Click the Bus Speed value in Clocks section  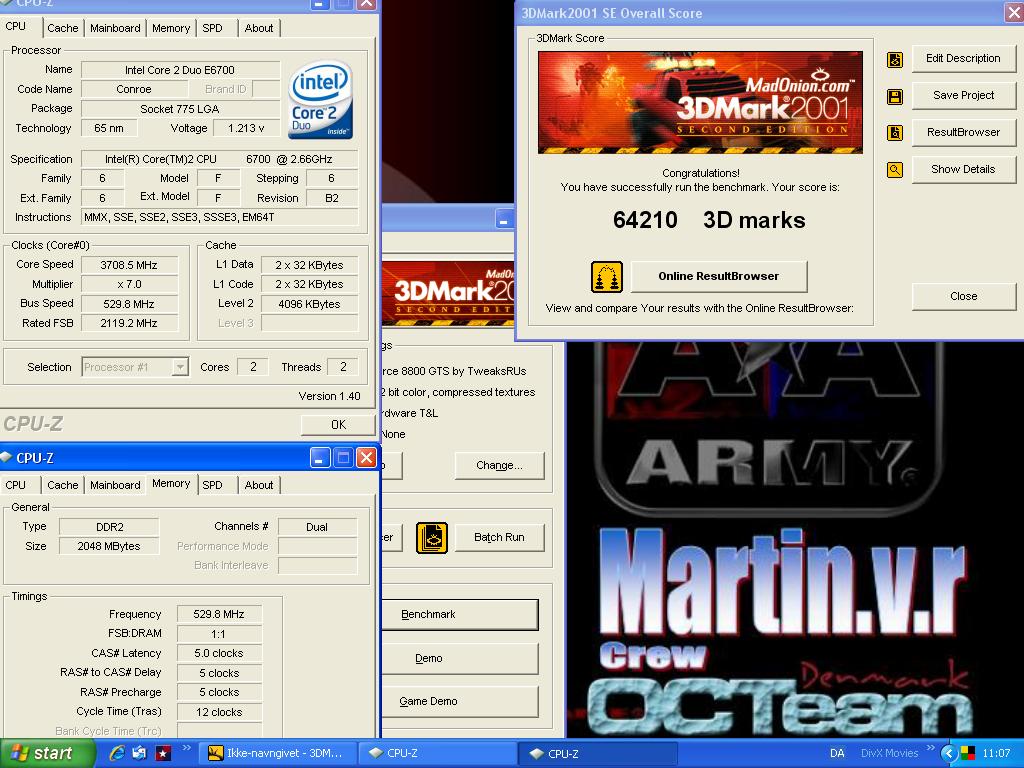click(129, 304)
